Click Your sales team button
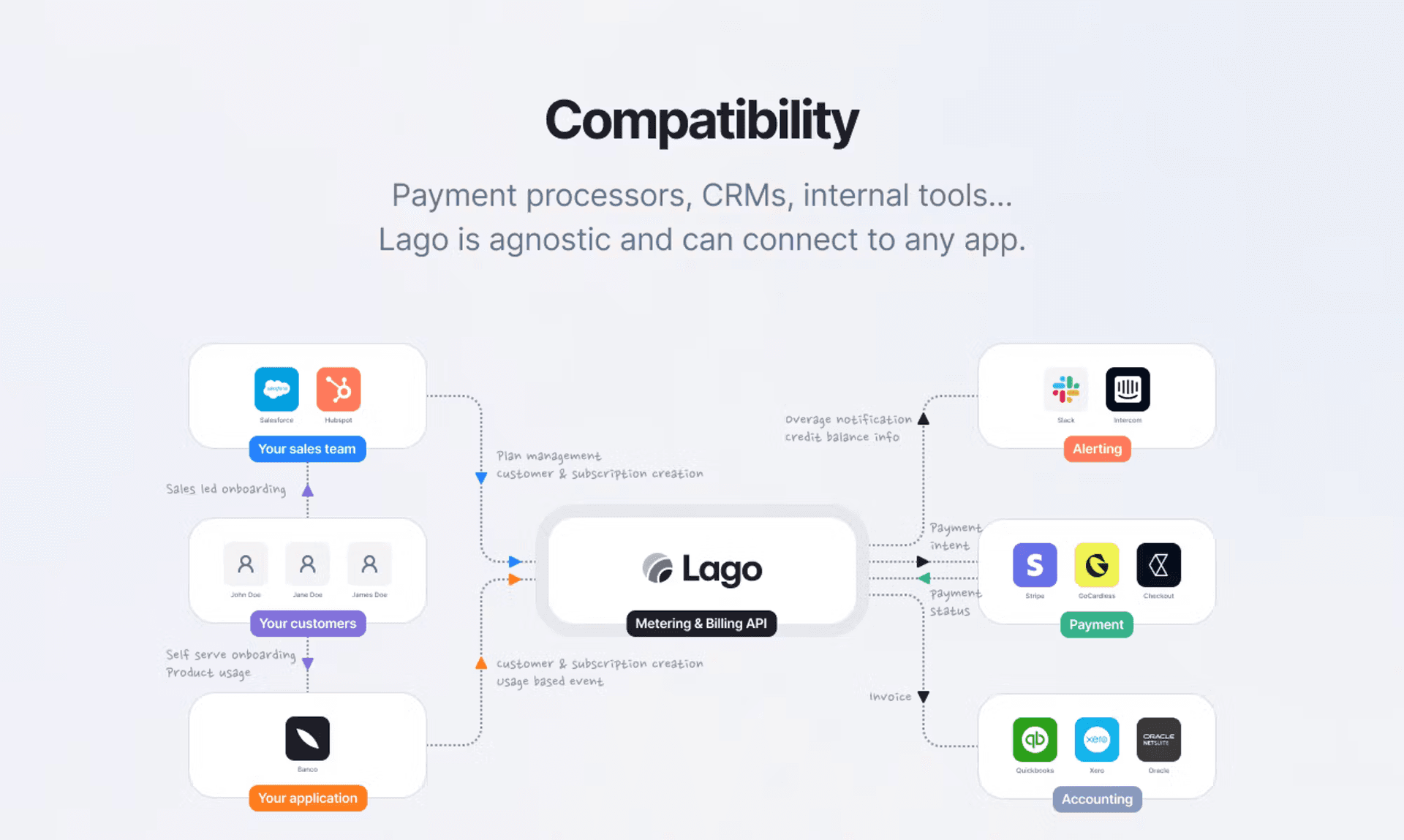1404x840 pixels. pos(307,448)
